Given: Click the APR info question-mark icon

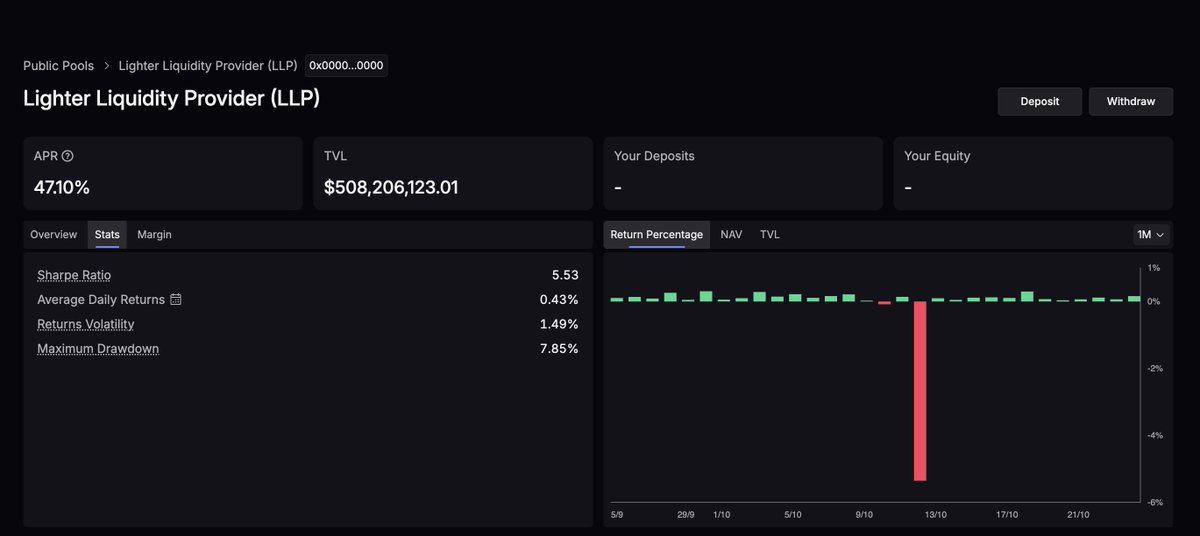Looking at the screenshot, I should tap(68, 156).
